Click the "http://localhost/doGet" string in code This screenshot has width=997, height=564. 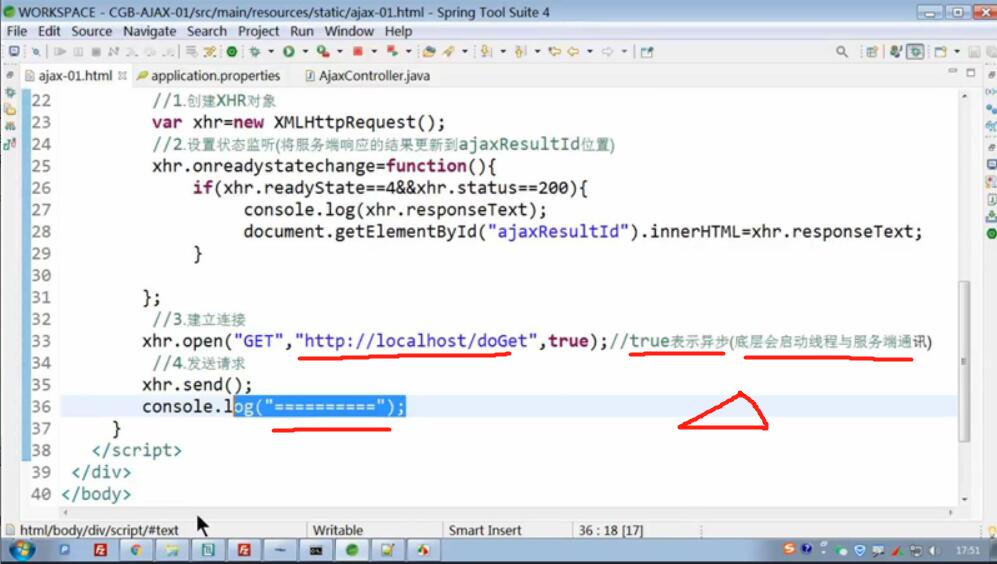pos(416,341)
